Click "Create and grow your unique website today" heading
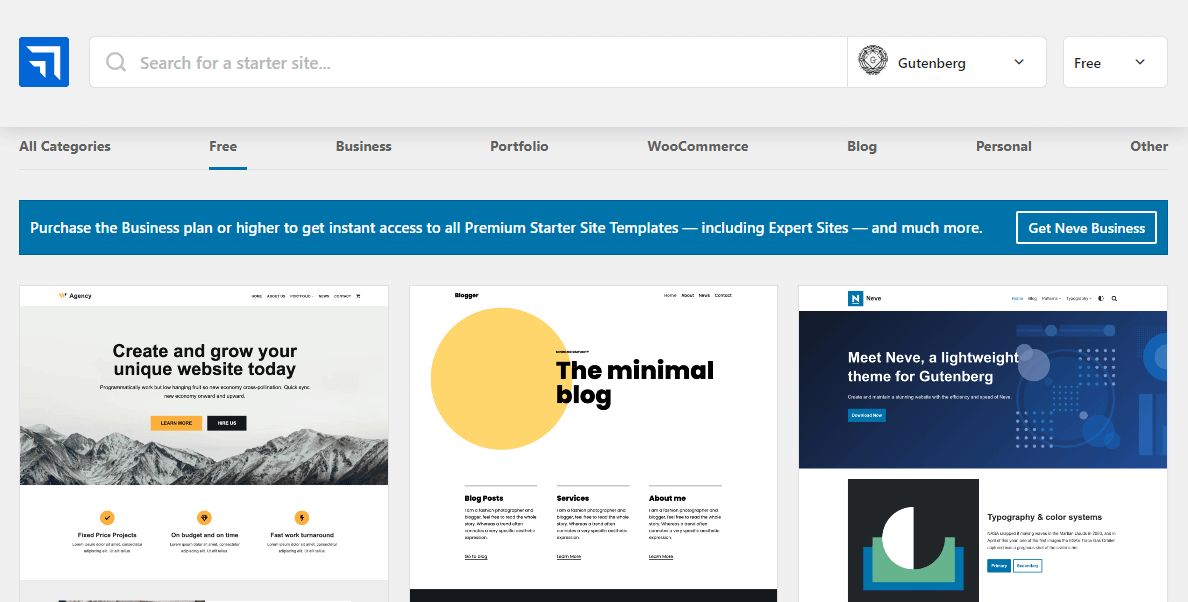 tap(205, 360)
